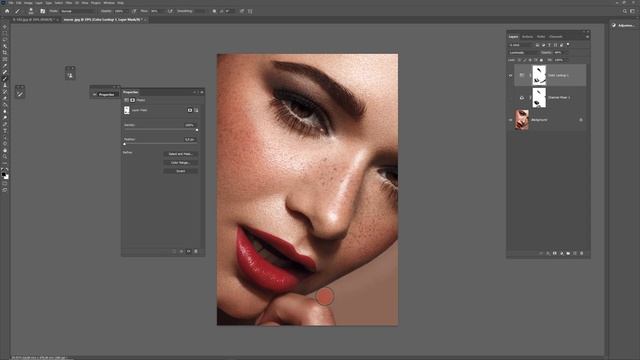Image resolution: width=640 pixels, height=360 pixels.
Task: Create a new layer icon
Action: pyautogui.click(x=575, y=253)
